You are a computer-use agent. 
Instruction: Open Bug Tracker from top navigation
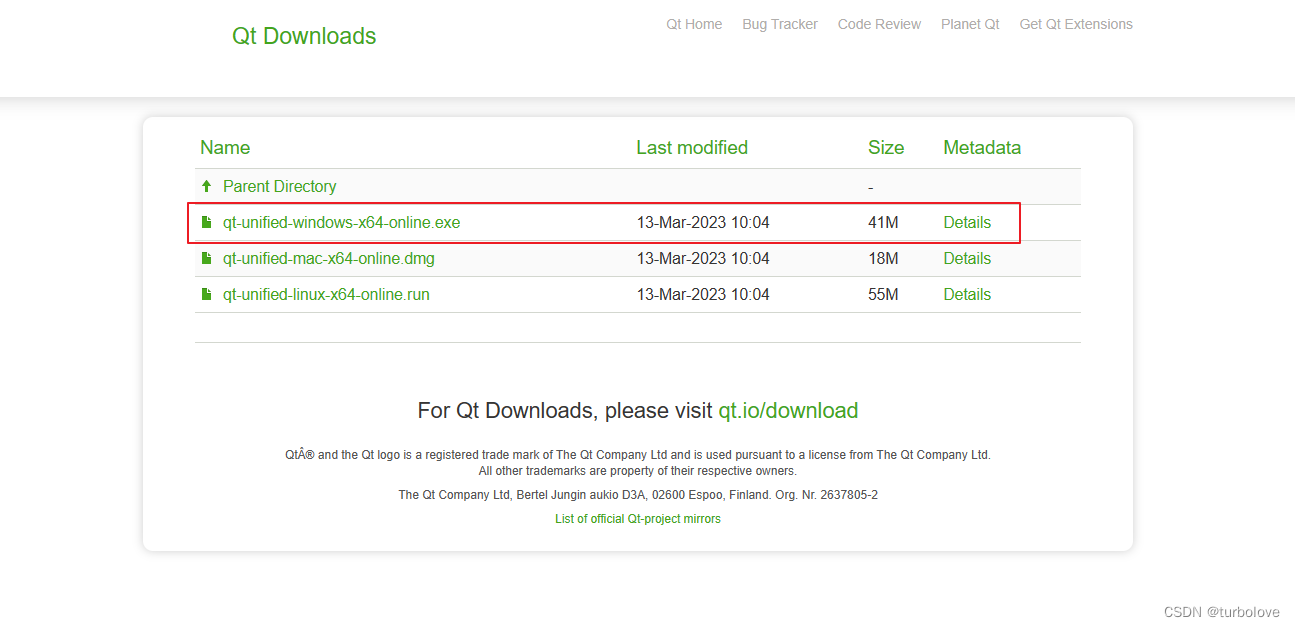click(x=780, y=24)
